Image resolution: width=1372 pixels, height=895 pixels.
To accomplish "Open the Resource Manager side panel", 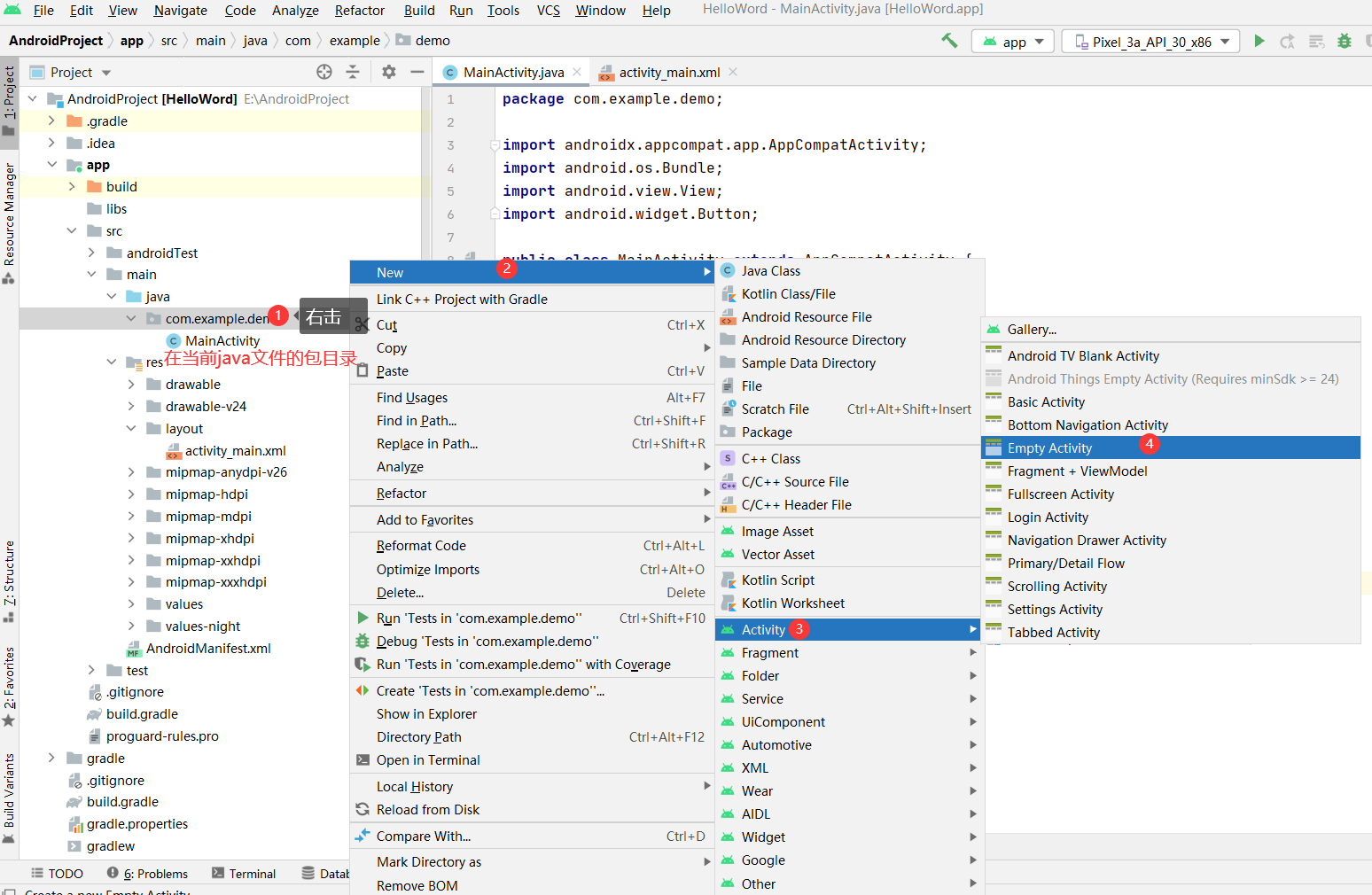I will pos(10,217).
